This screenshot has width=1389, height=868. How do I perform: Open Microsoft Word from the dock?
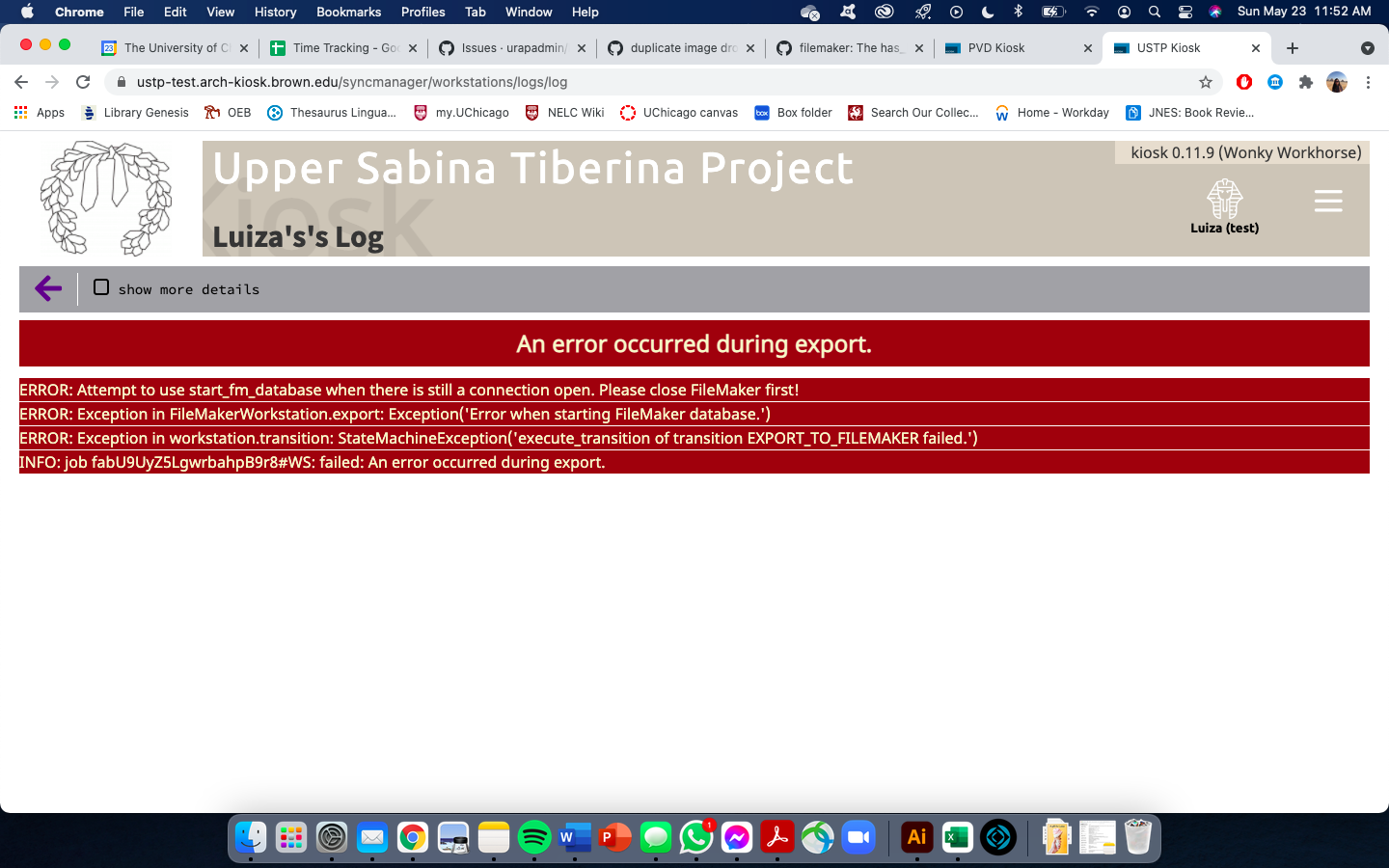575,837
